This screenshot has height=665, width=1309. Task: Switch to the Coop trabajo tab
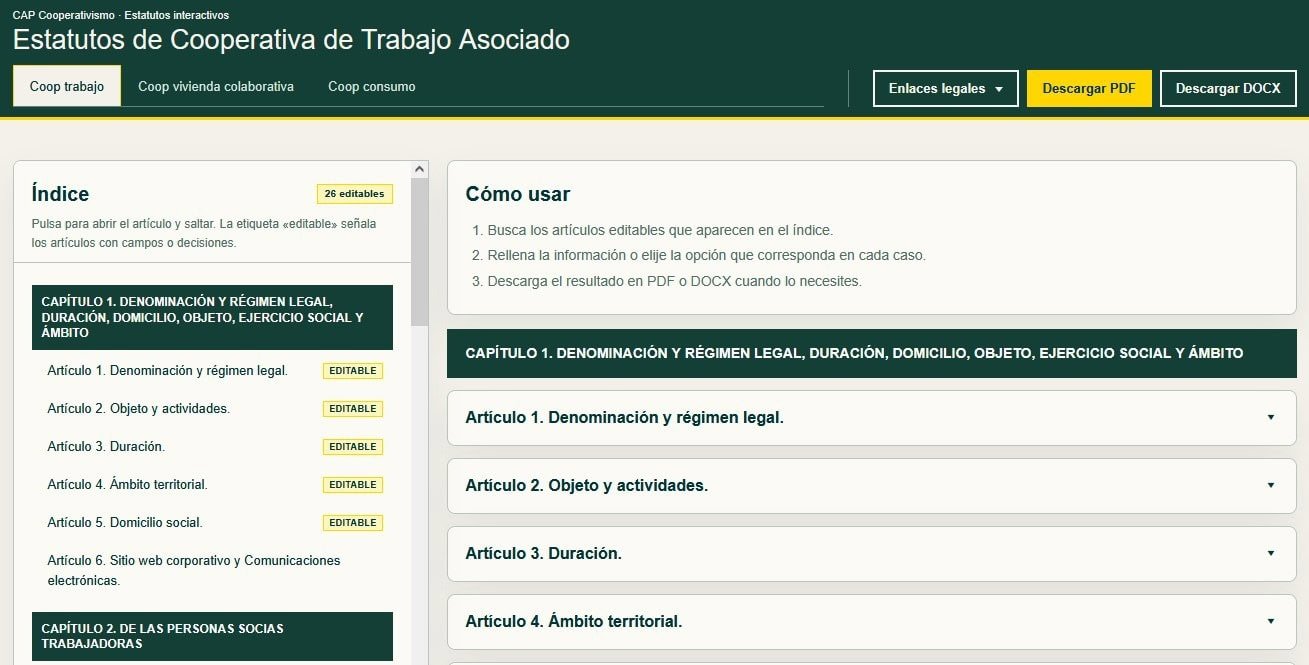coord(67,86)
